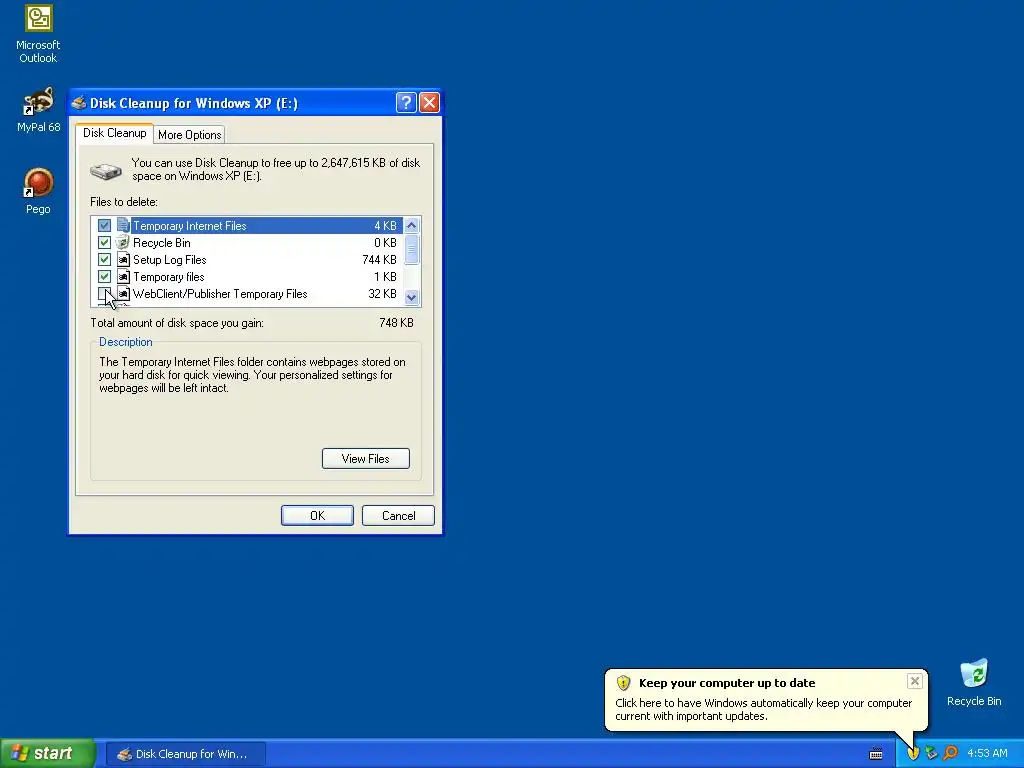Switch to the More Options tab

pyautogui.click(x=189, y=135)
